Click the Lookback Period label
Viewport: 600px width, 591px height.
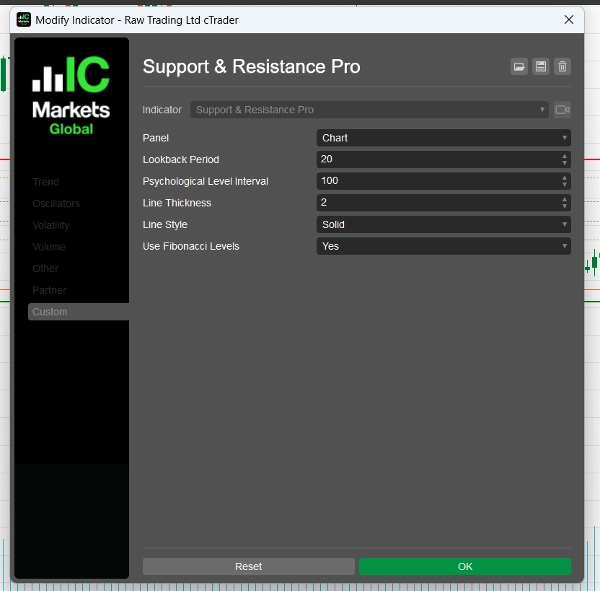(x=181, y=159)
